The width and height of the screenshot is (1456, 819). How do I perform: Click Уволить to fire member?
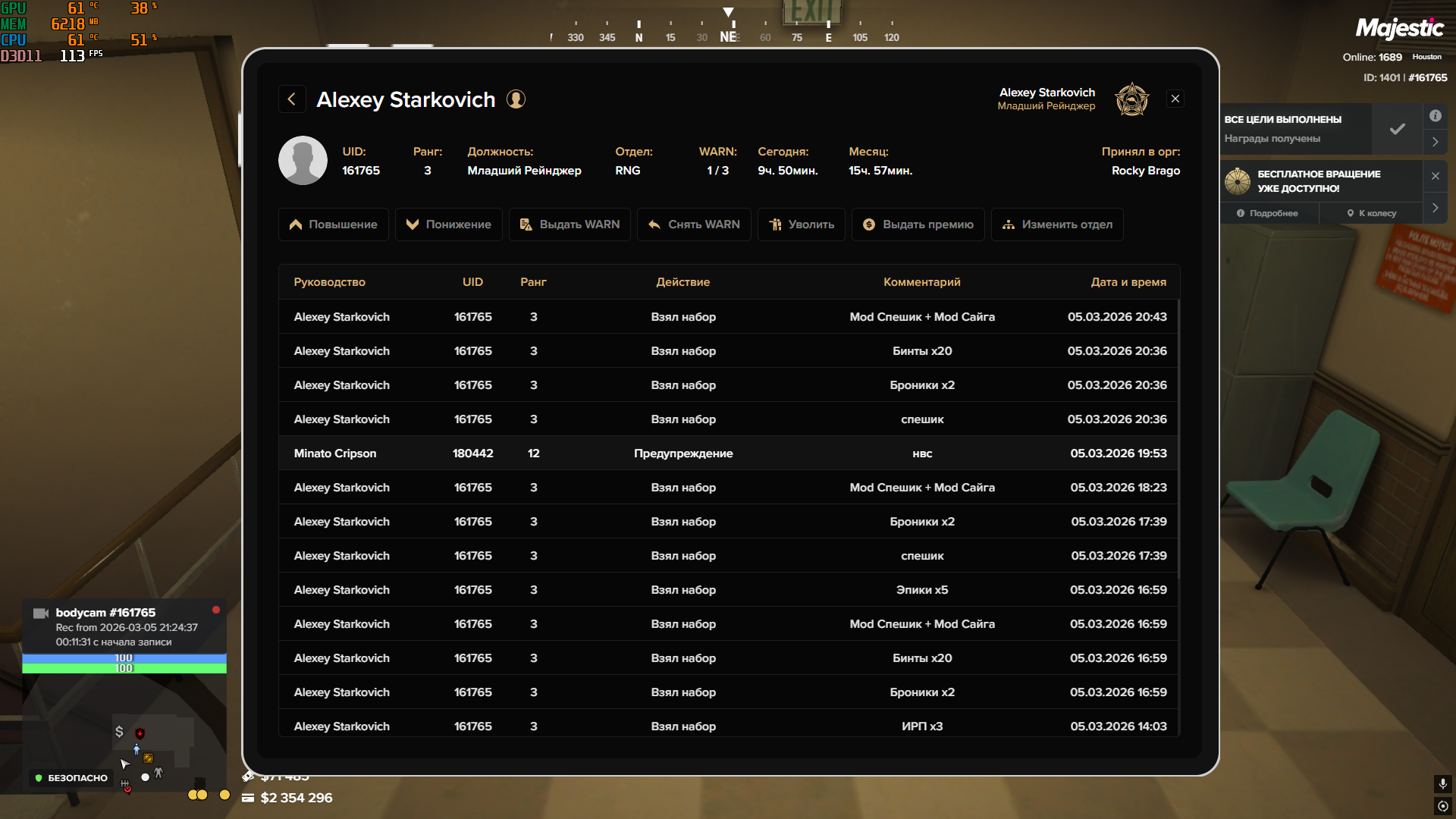point(801,224)
